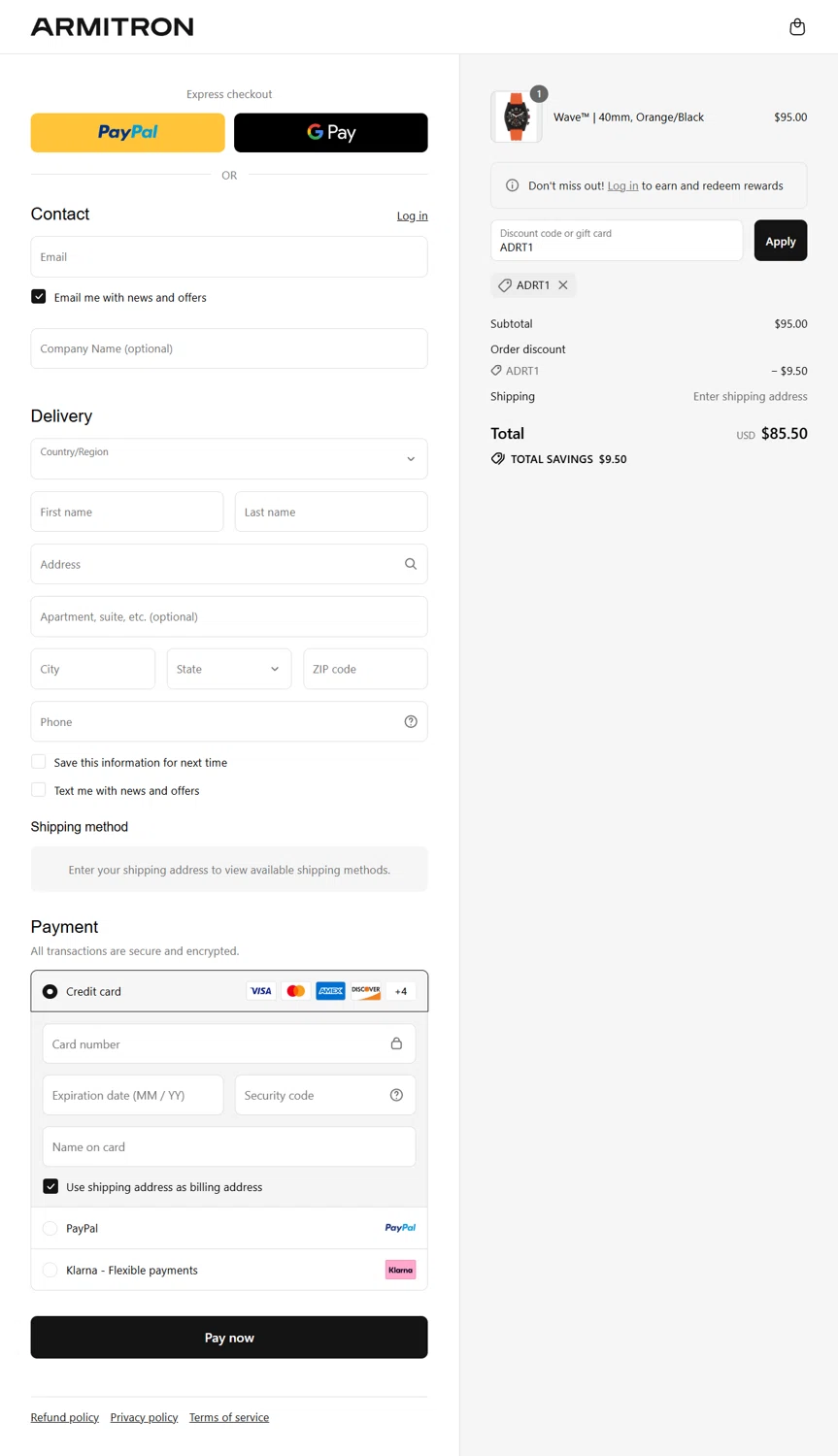This screenshot has width=838, height=1456.
Task: Click the Apartment, suite field
Action: click(x=229, y=616)
